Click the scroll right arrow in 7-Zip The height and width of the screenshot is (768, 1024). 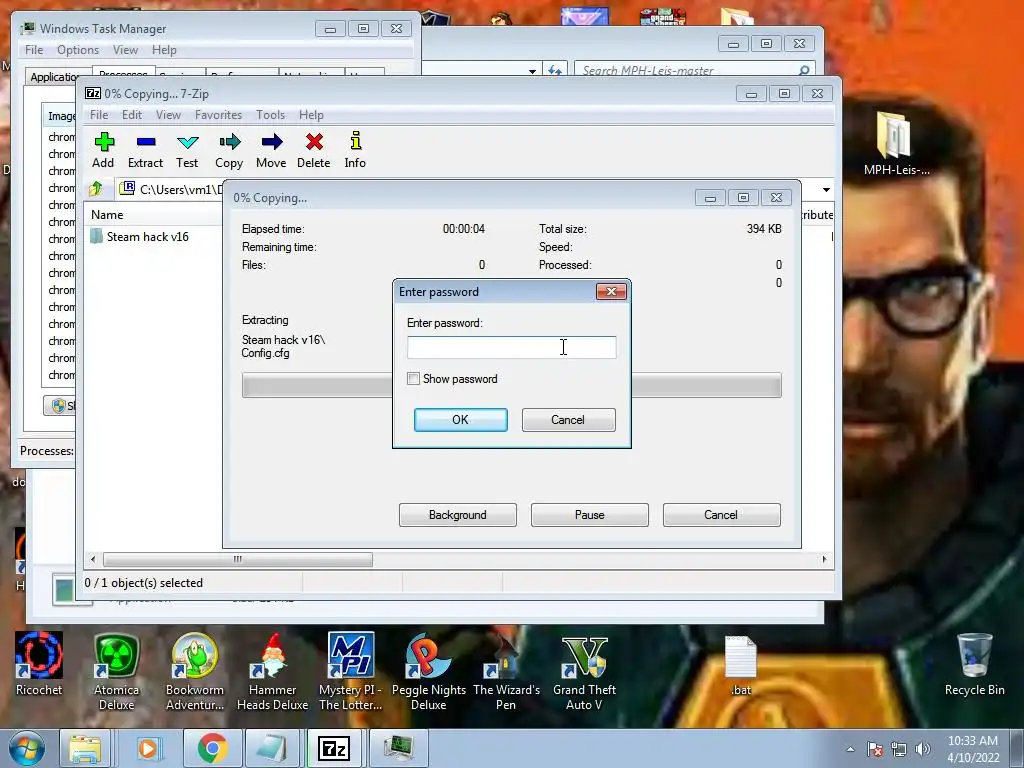[824, 559]
